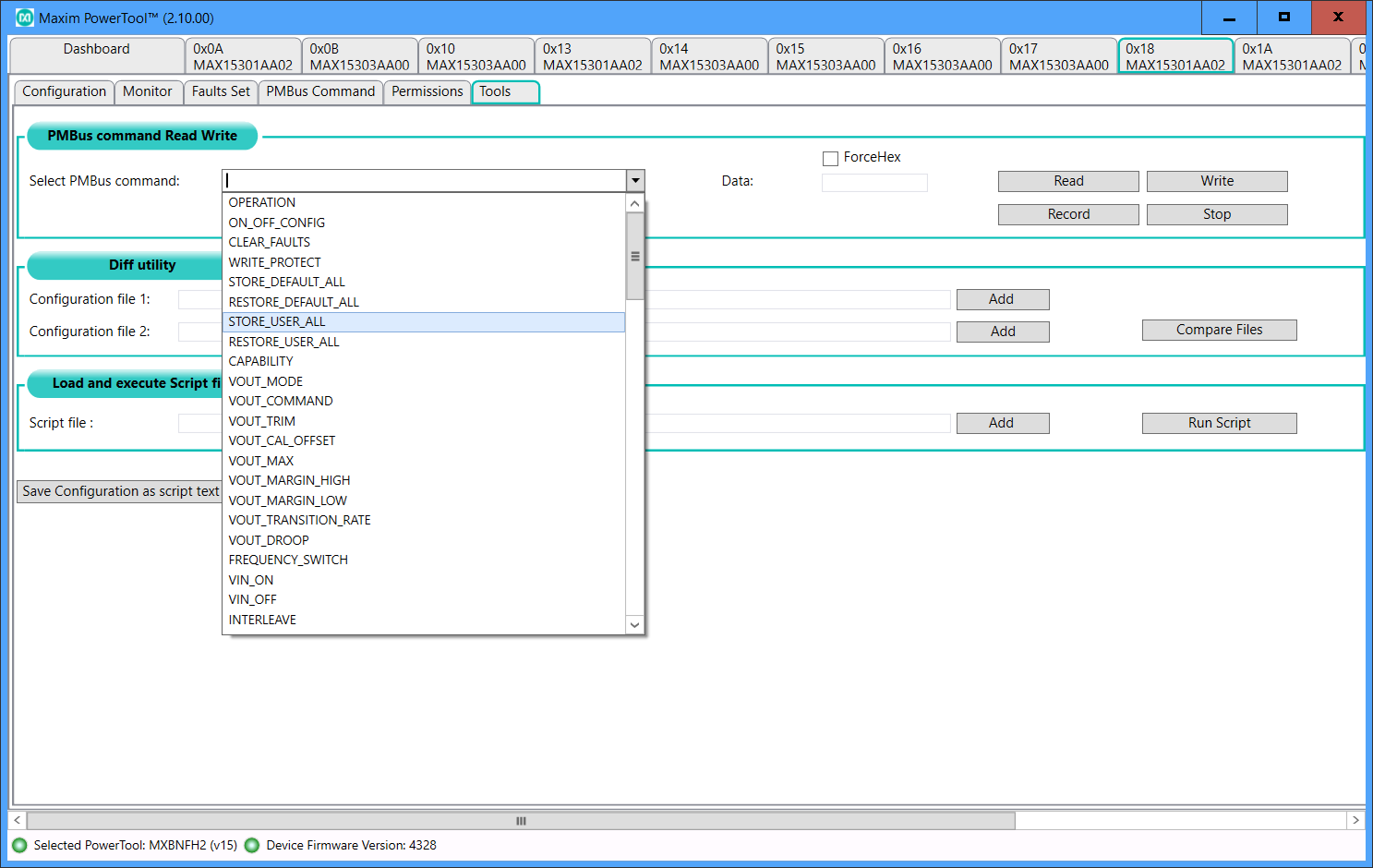This screenshot has width=1373, height=868.
Task: Open the Permissions sub-tab
Action: pos(427,91)
